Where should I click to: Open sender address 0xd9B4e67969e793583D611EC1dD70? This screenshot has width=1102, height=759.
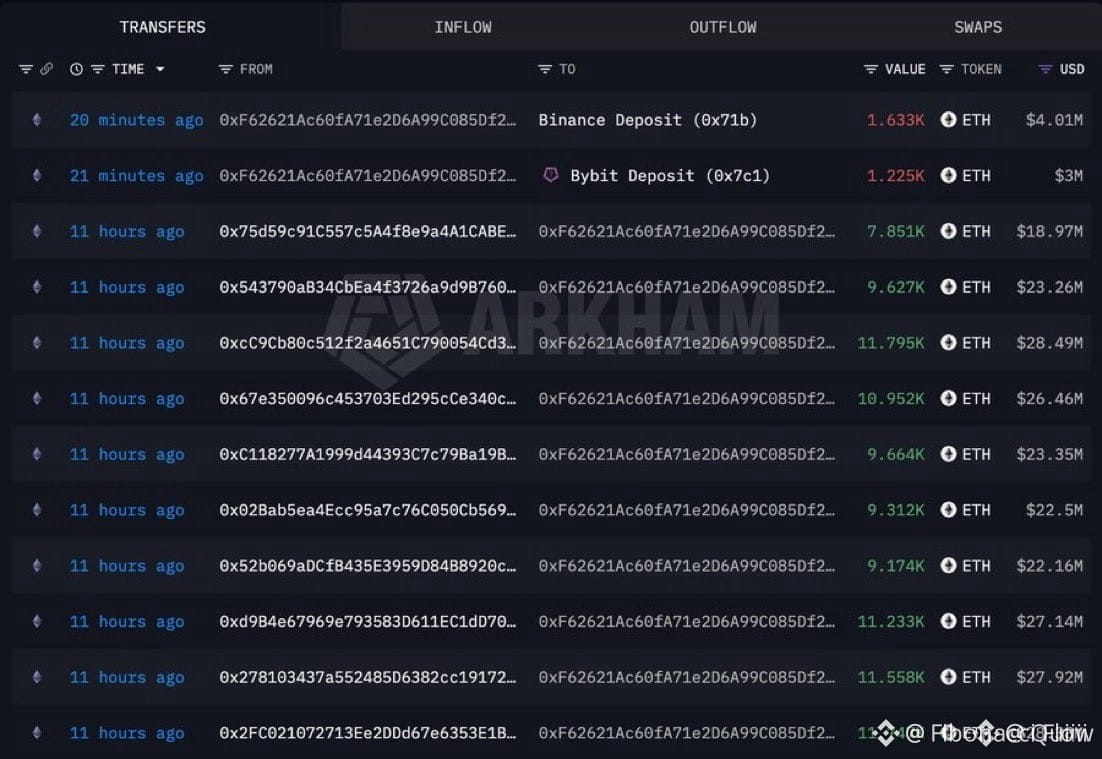368,621
